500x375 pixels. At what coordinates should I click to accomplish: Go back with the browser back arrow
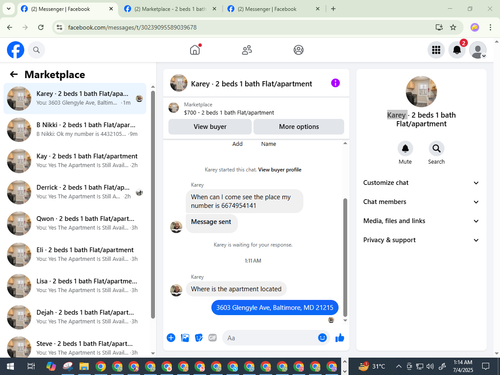tap(10, 27)
